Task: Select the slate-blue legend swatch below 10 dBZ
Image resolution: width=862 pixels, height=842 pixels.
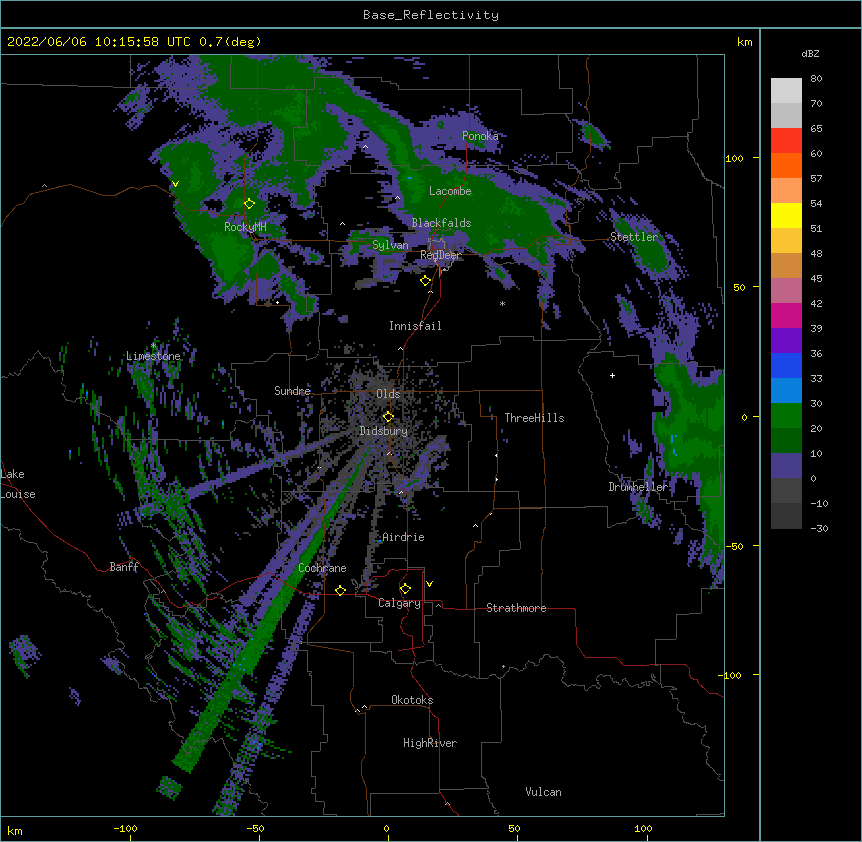Action: (786, 466)
